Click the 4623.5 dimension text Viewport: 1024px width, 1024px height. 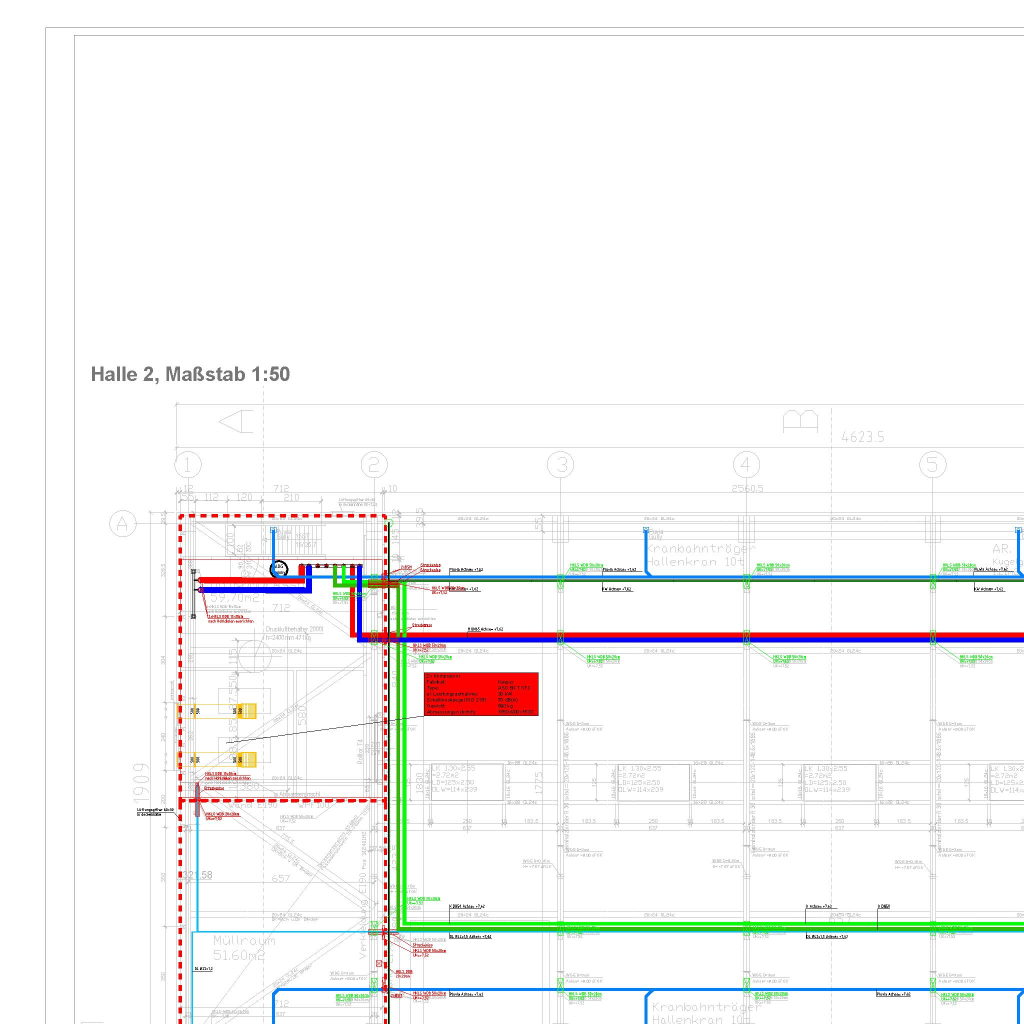click(x=863, y=437)
